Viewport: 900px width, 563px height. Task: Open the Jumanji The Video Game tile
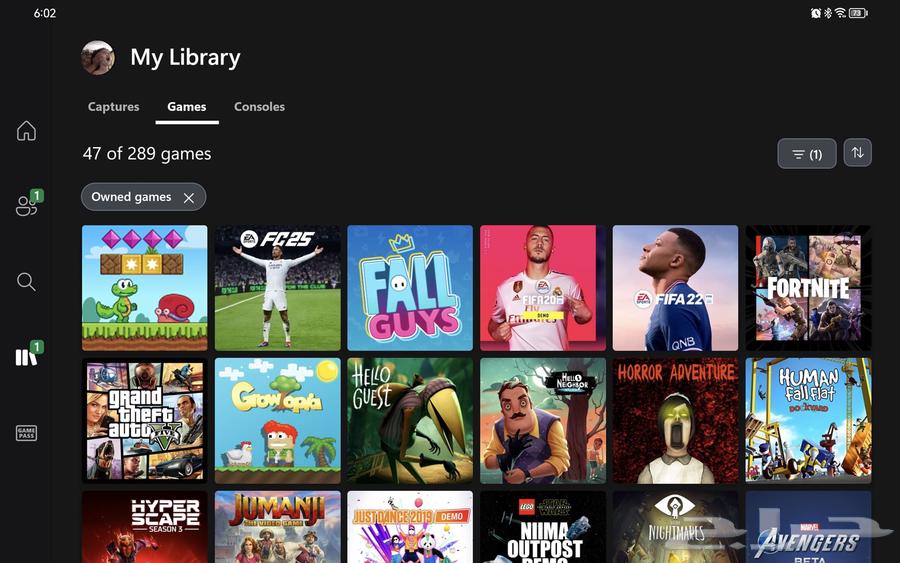(277, 527)
